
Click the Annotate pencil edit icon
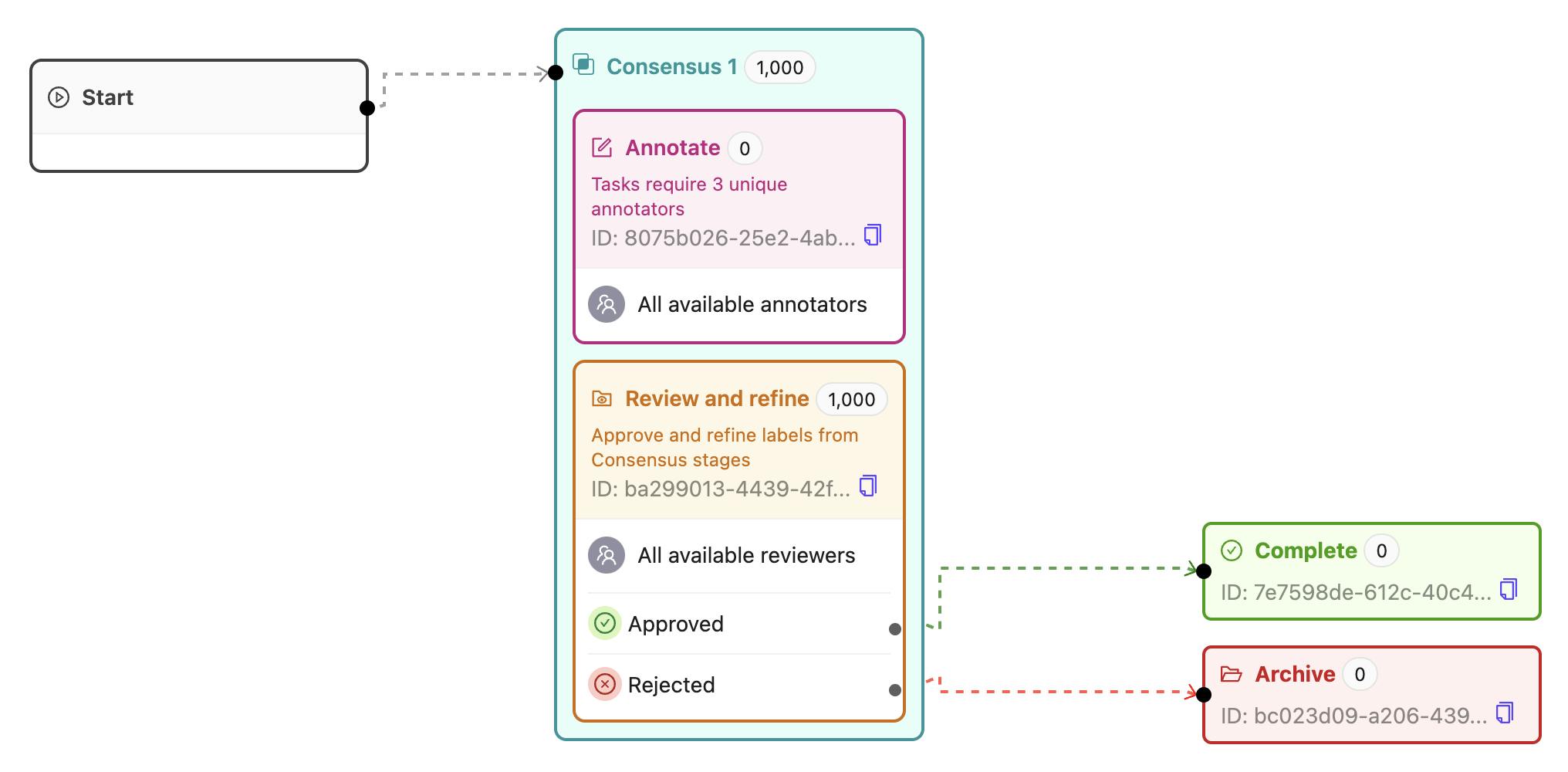tap(602, 147)
